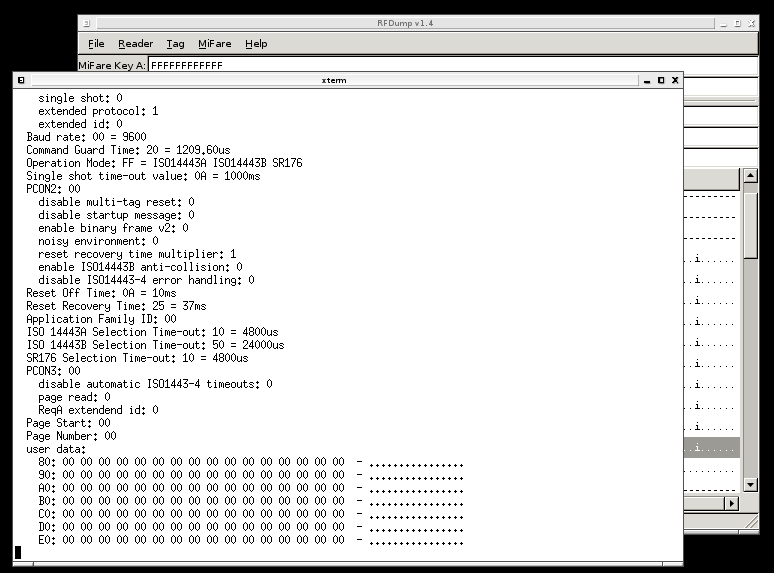
Task: Click 'extended protocol: 1' line
Action: pos(98,111)
